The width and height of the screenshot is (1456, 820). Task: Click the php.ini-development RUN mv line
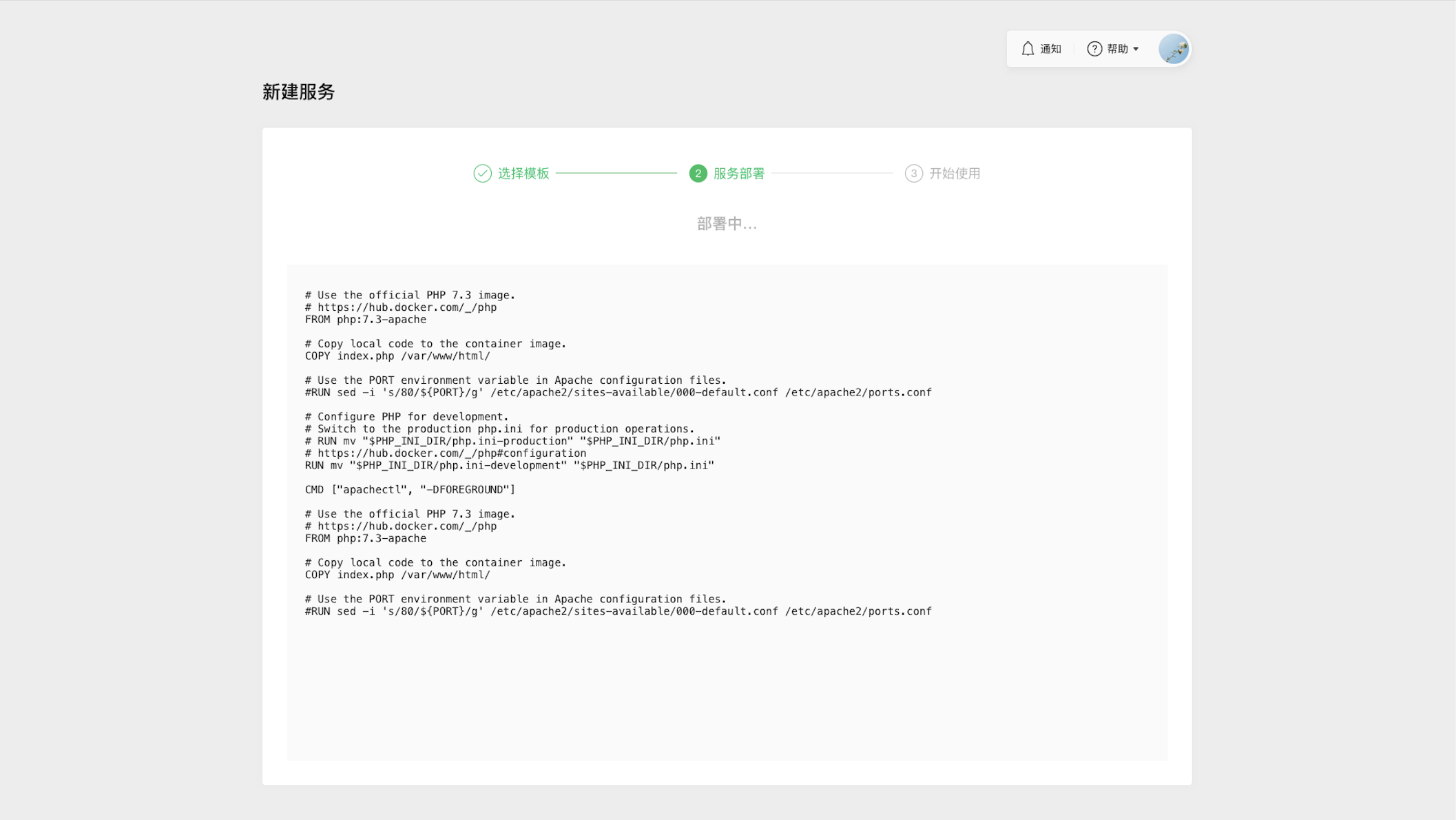(510, 466)
